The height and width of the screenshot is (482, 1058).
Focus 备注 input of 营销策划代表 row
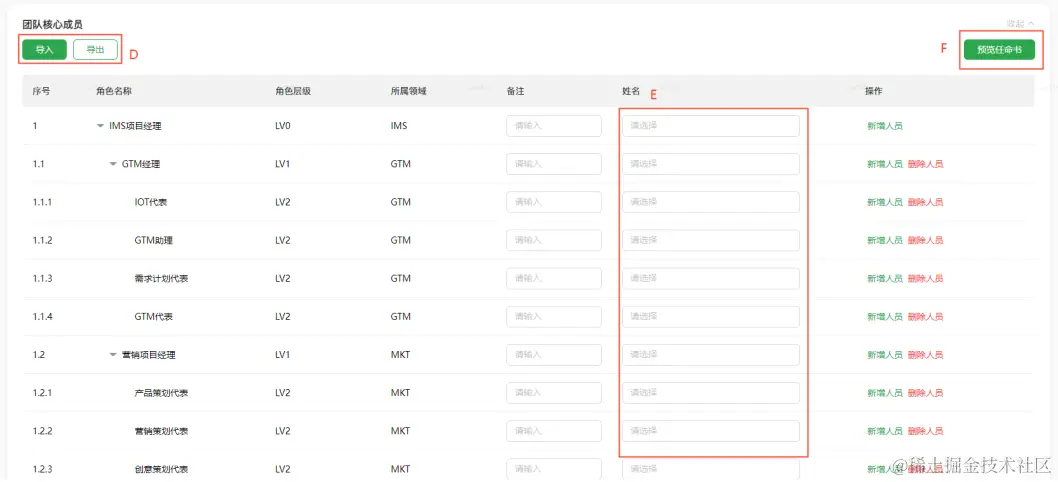coord(554,431)
